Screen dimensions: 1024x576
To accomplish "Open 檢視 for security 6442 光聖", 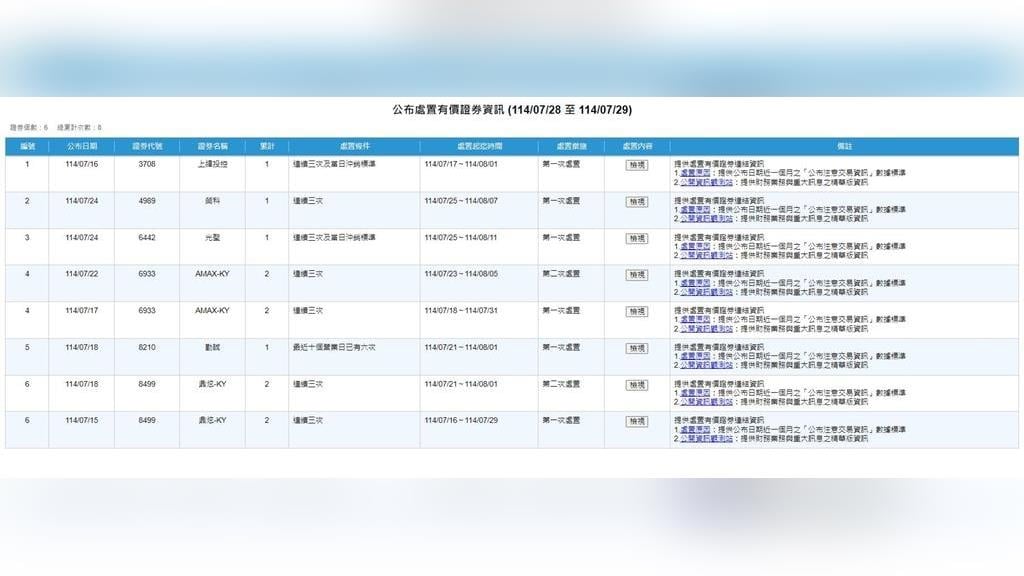I will click(x=636, y=238).
